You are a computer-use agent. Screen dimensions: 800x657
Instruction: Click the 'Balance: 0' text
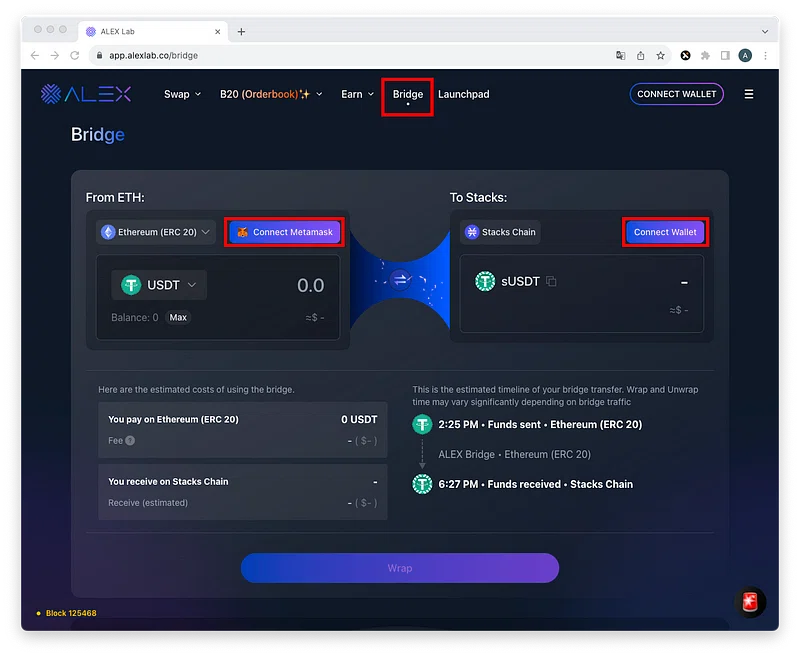pos(135,317)
